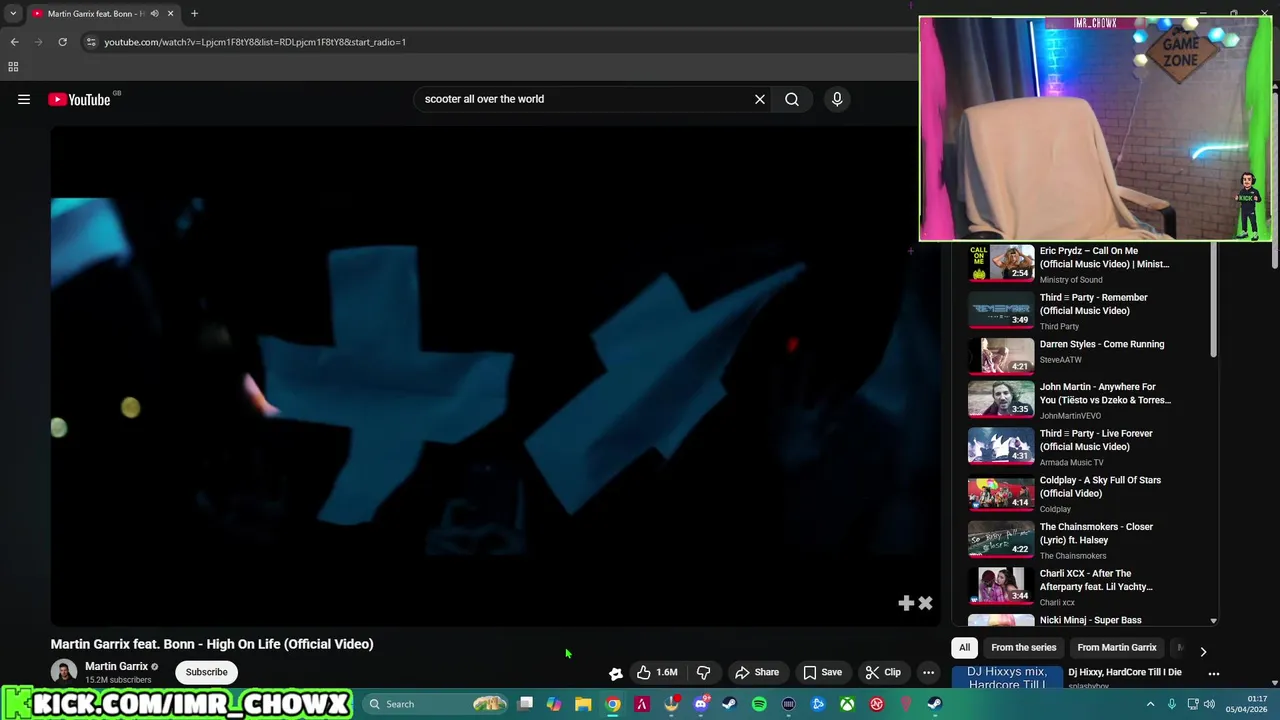1280x720 pixels.
Task: Click Nicki Minaj - Super Bass title
Action: 1090,620
